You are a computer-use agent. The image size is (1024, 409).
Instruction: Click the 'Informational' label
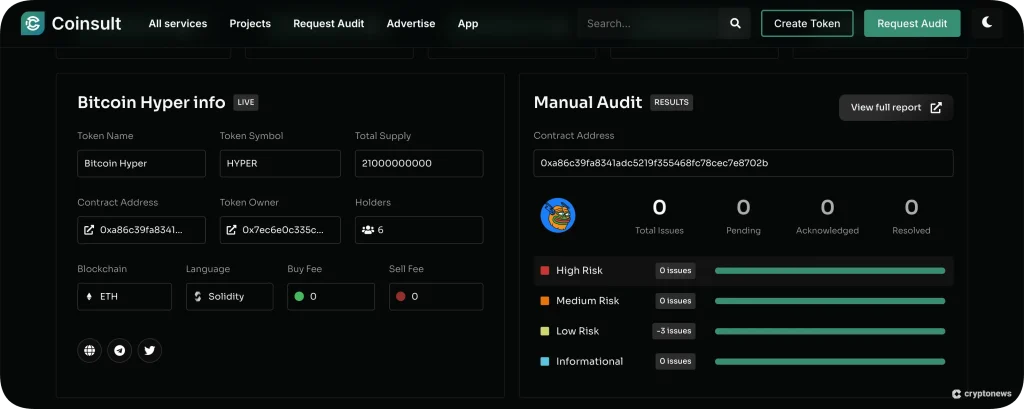coord(590,361)
